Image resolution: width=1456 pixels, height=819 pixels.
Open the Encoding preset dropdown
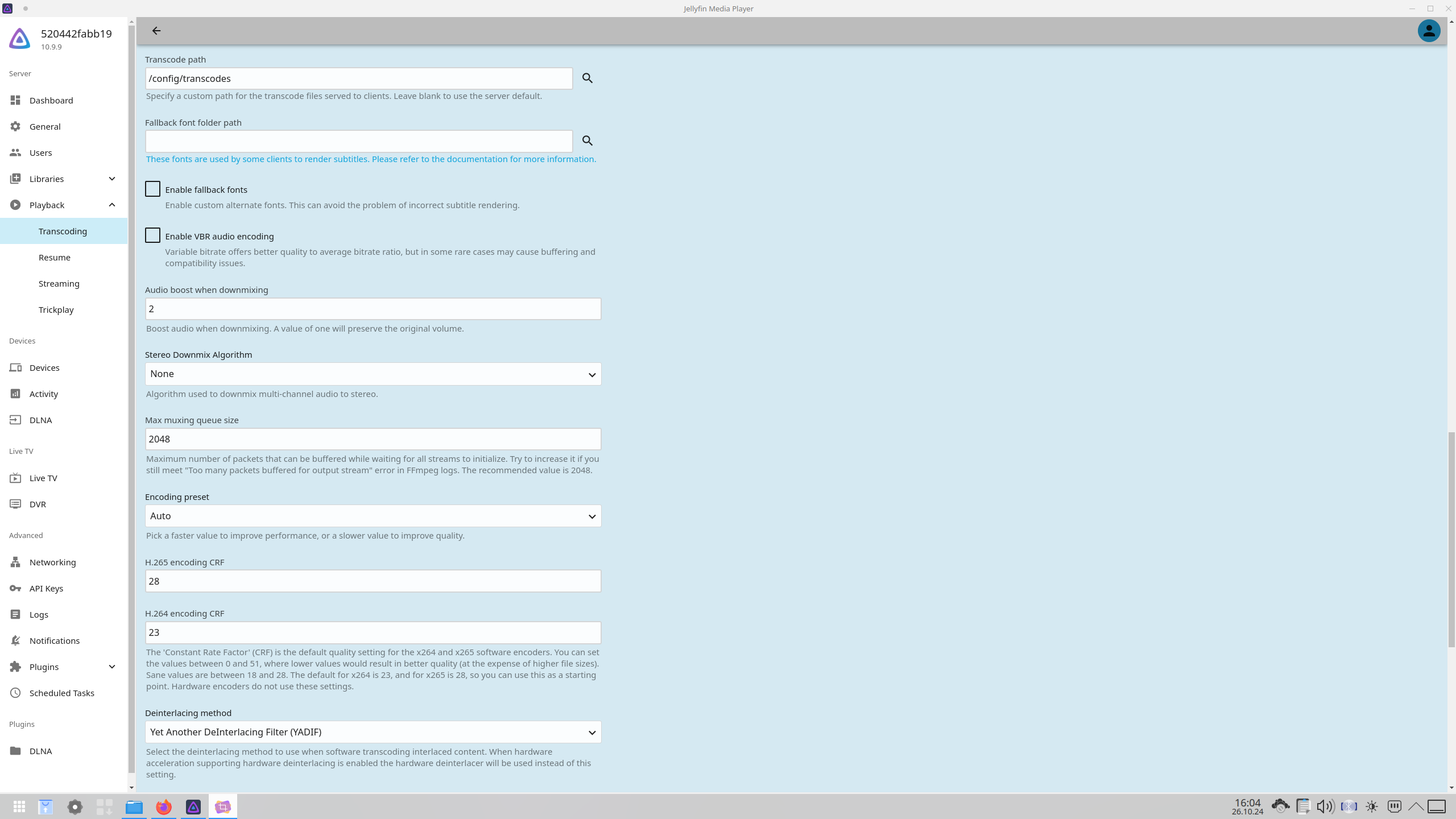pyautogui.click(x=373, y=516)
